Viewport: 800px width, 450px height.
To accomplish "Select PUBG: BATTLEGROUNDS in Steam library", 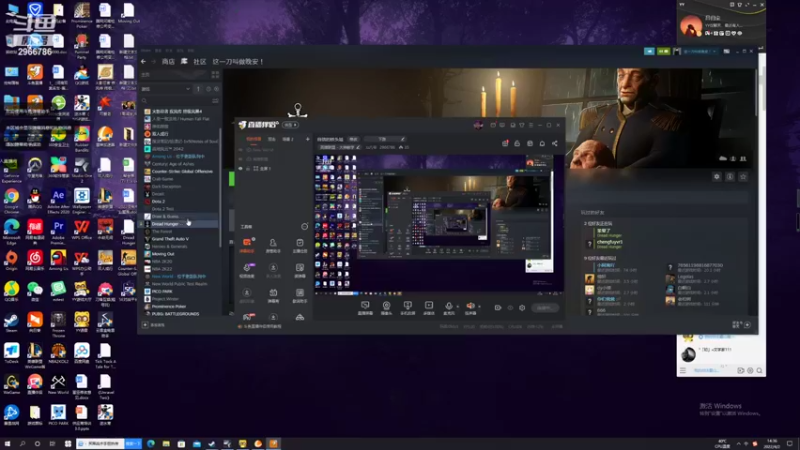I will point(175,314).
